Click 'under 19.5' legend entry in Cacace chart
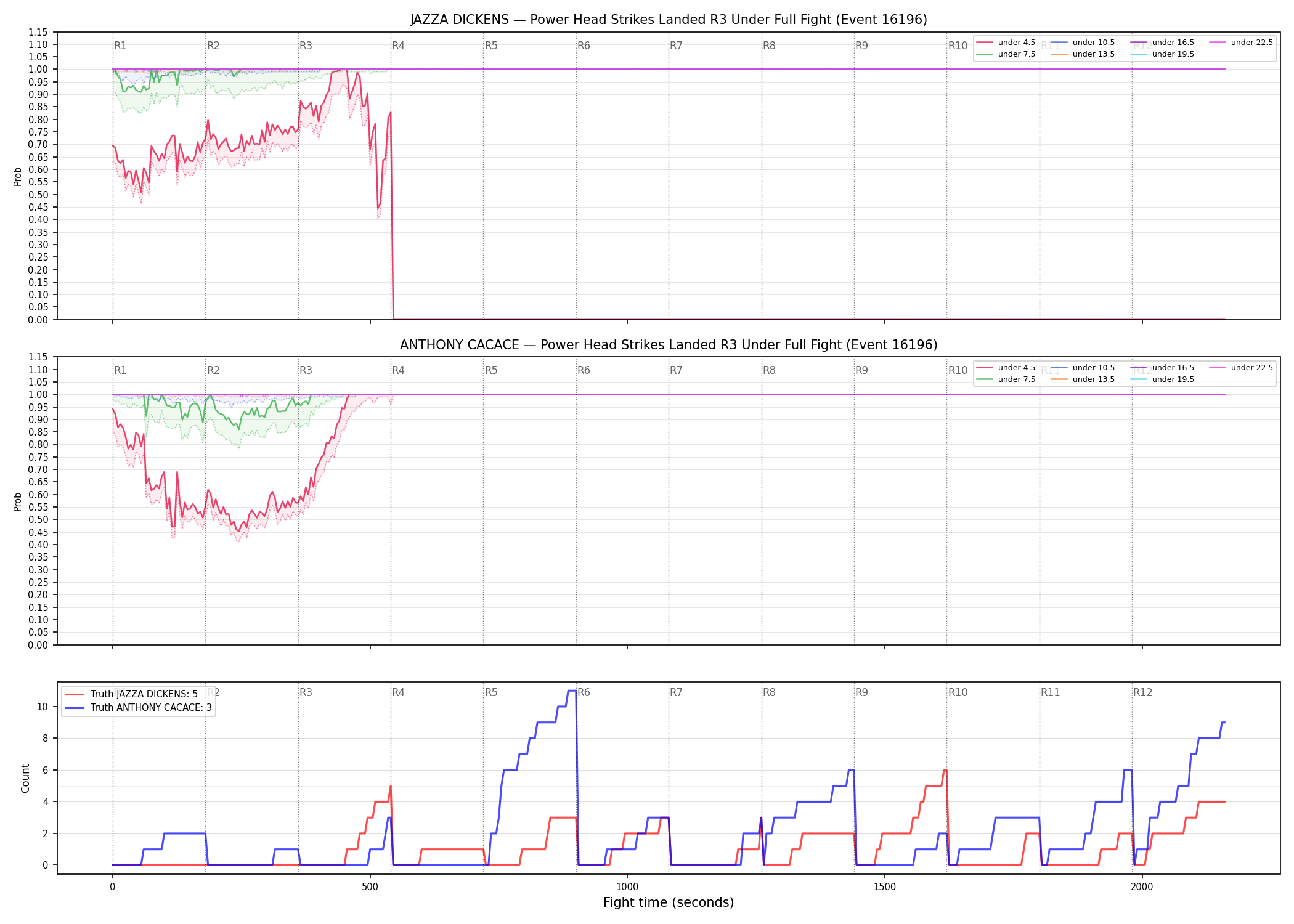The width and height of the screenshot is (1294, 924). (x=1162, y=379)
